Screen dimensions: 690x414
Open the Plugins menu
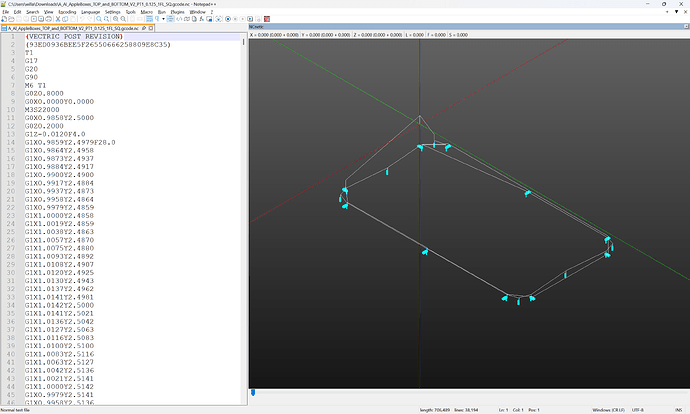[x=177, y=12]
